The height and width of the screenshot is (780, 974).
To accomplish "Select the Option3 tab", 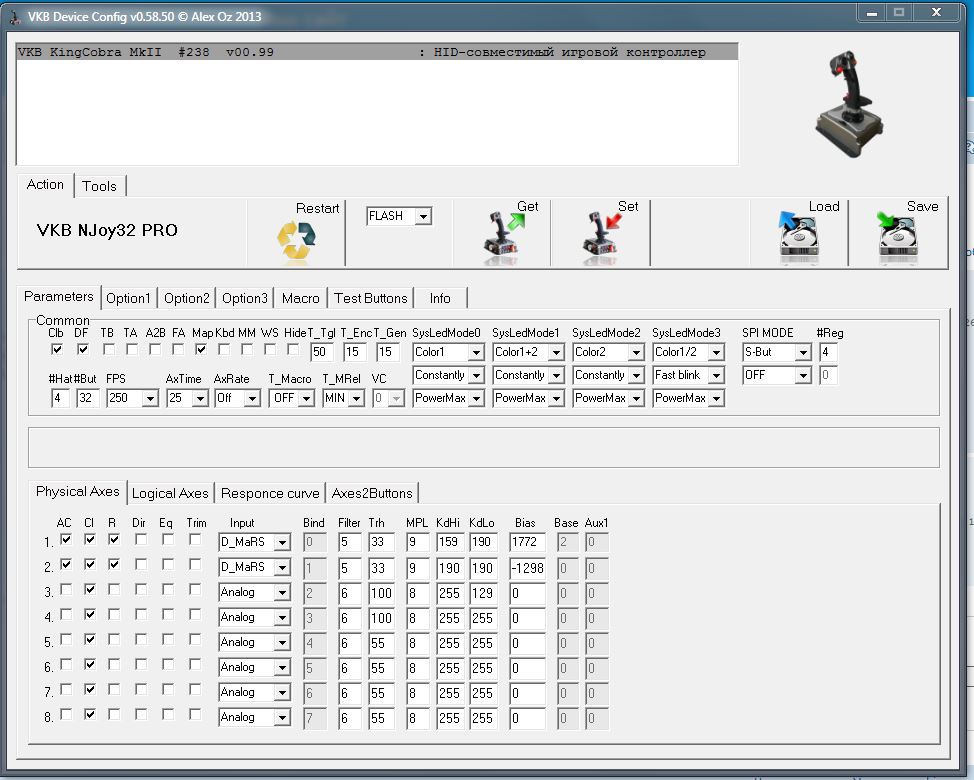I will tap(245, 298).
